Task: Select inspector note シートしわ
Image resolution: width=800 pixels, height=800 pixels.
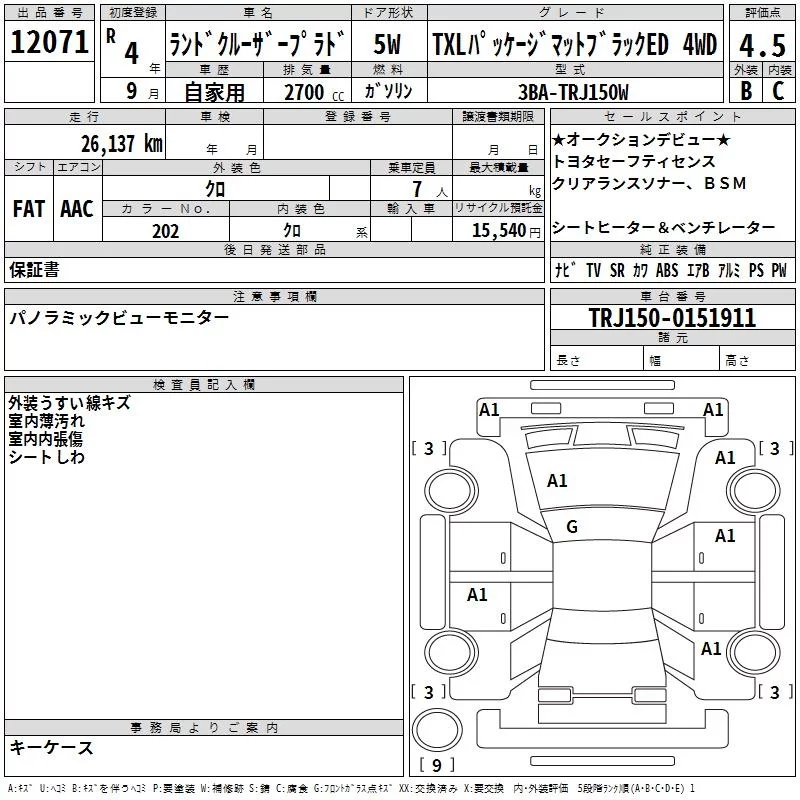Action: tap(46, 456)
